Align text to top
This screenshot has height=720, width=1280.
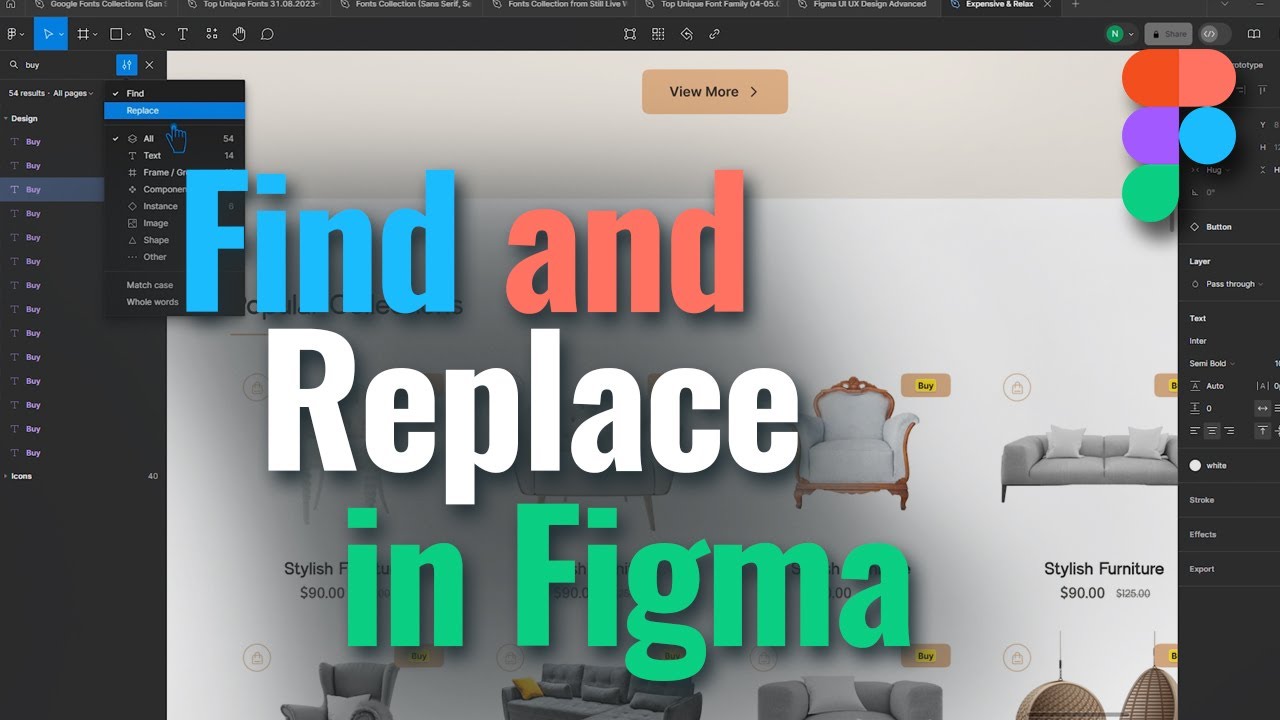tap(1263, 431)
